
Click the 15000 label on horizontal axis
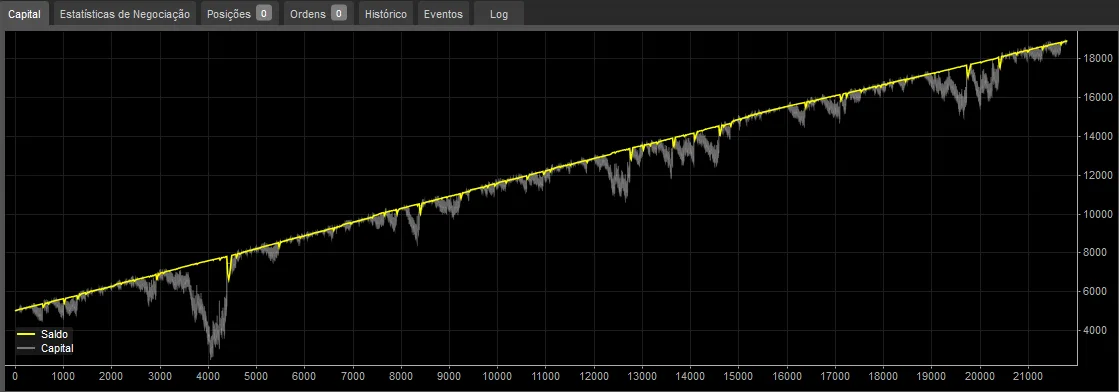[738, 376]
